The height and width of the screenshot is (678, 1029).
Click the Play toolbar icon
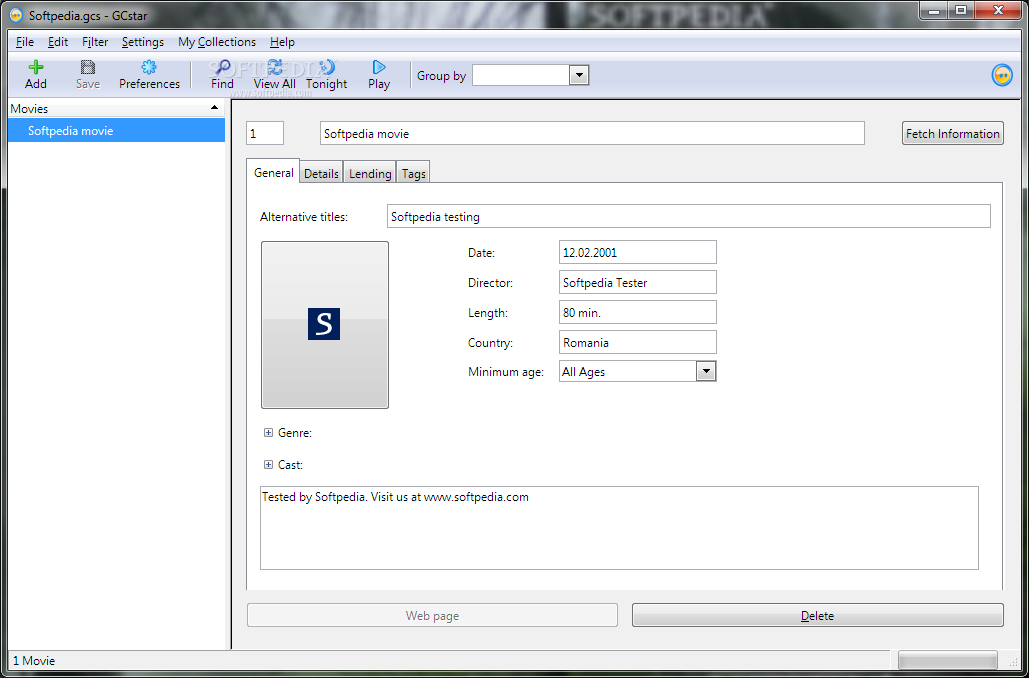pyautogui.click(x=379, y=67)
